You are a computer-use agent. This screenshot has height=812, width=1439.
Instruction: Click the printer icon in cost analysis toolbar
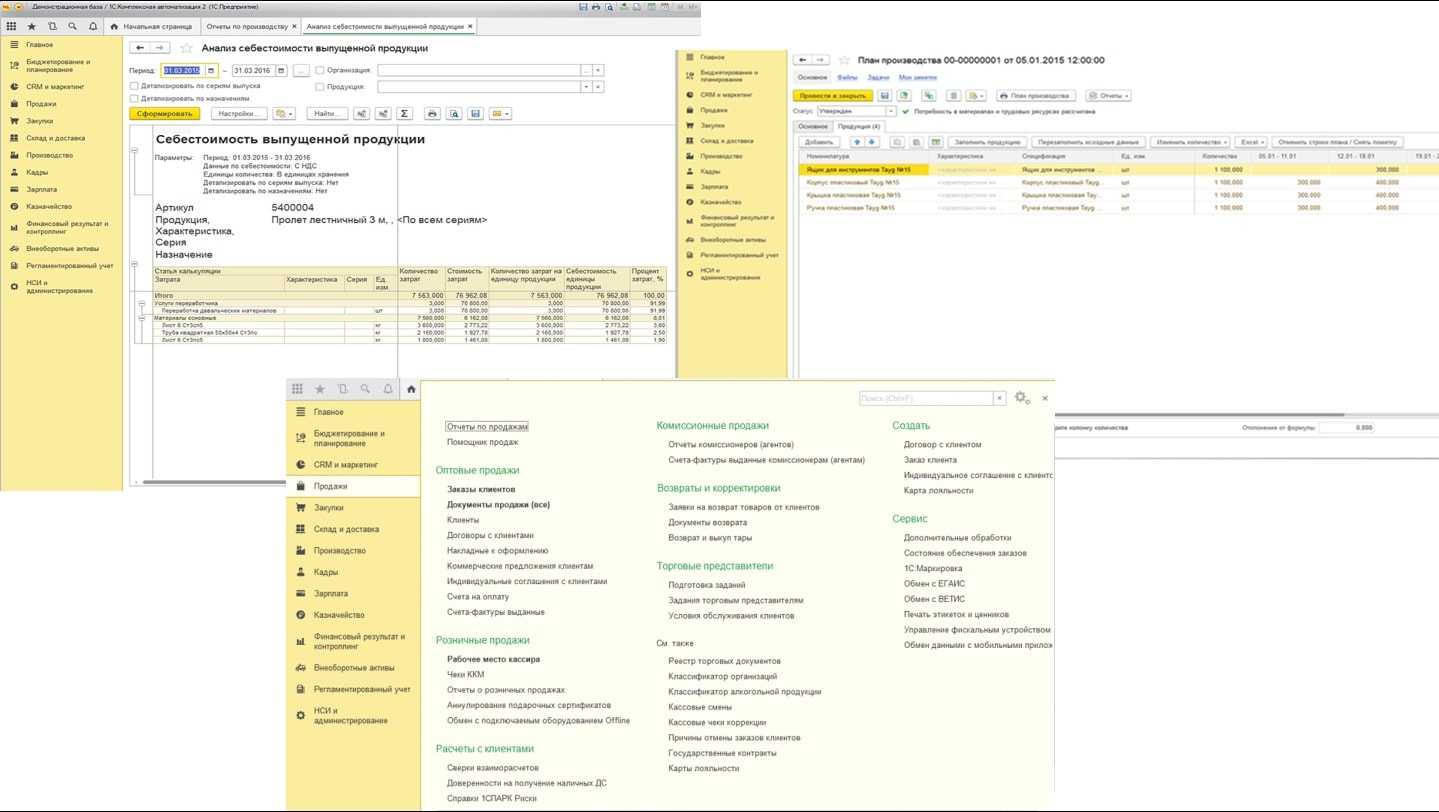(x=432, y=114)
